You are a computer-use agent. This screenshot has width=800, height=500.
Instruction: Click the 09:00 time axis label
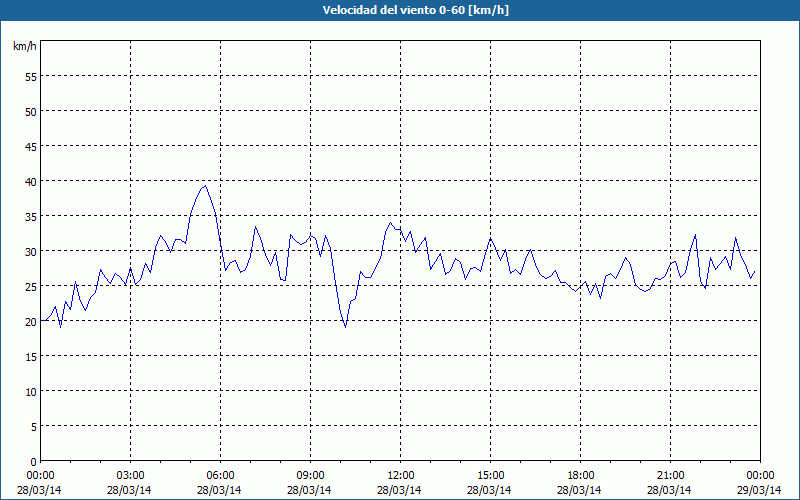pyautogui.click(x=310, y=476)
